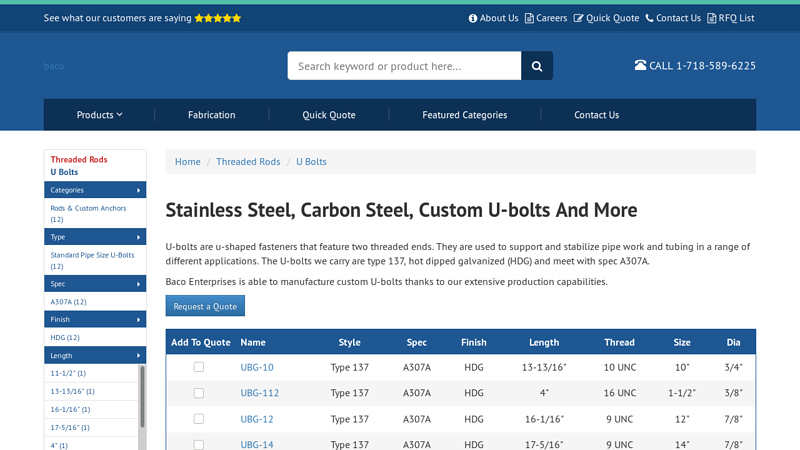Select the UBG-12 quote checkbox
The width and height of the screenshot is (800, 450).
198,419
